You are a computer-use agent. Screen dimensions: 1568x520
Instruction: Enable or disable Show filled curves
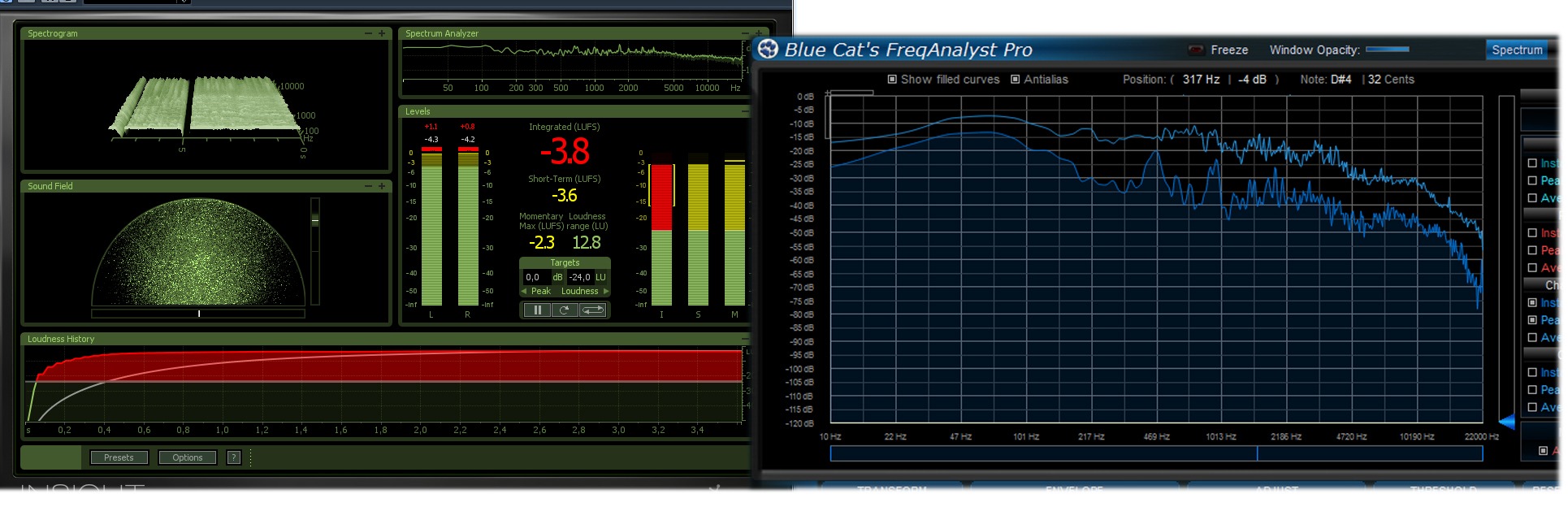coord(892,80)
